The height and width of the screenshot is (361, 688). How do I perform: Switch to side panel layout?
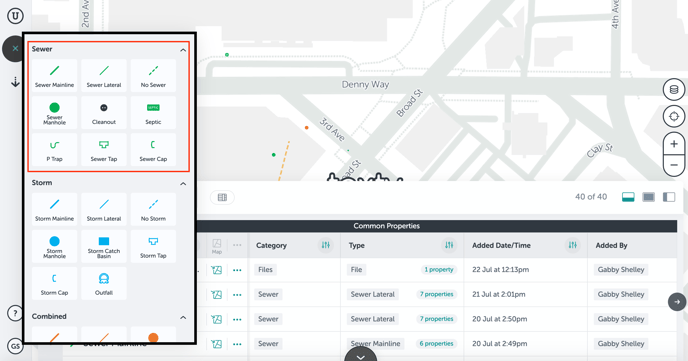[x=669, y=197]
